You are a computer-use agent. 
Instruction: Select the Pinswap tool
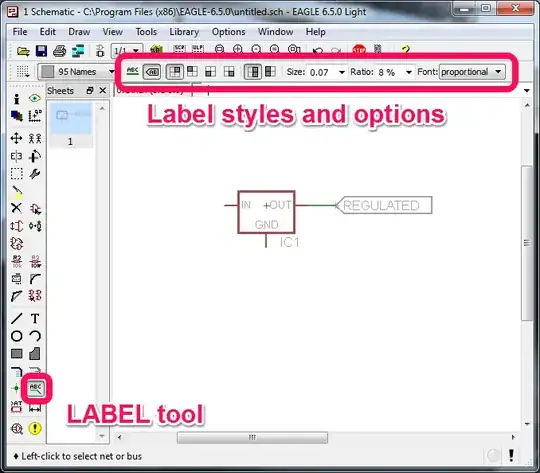(x=17, y=226)
